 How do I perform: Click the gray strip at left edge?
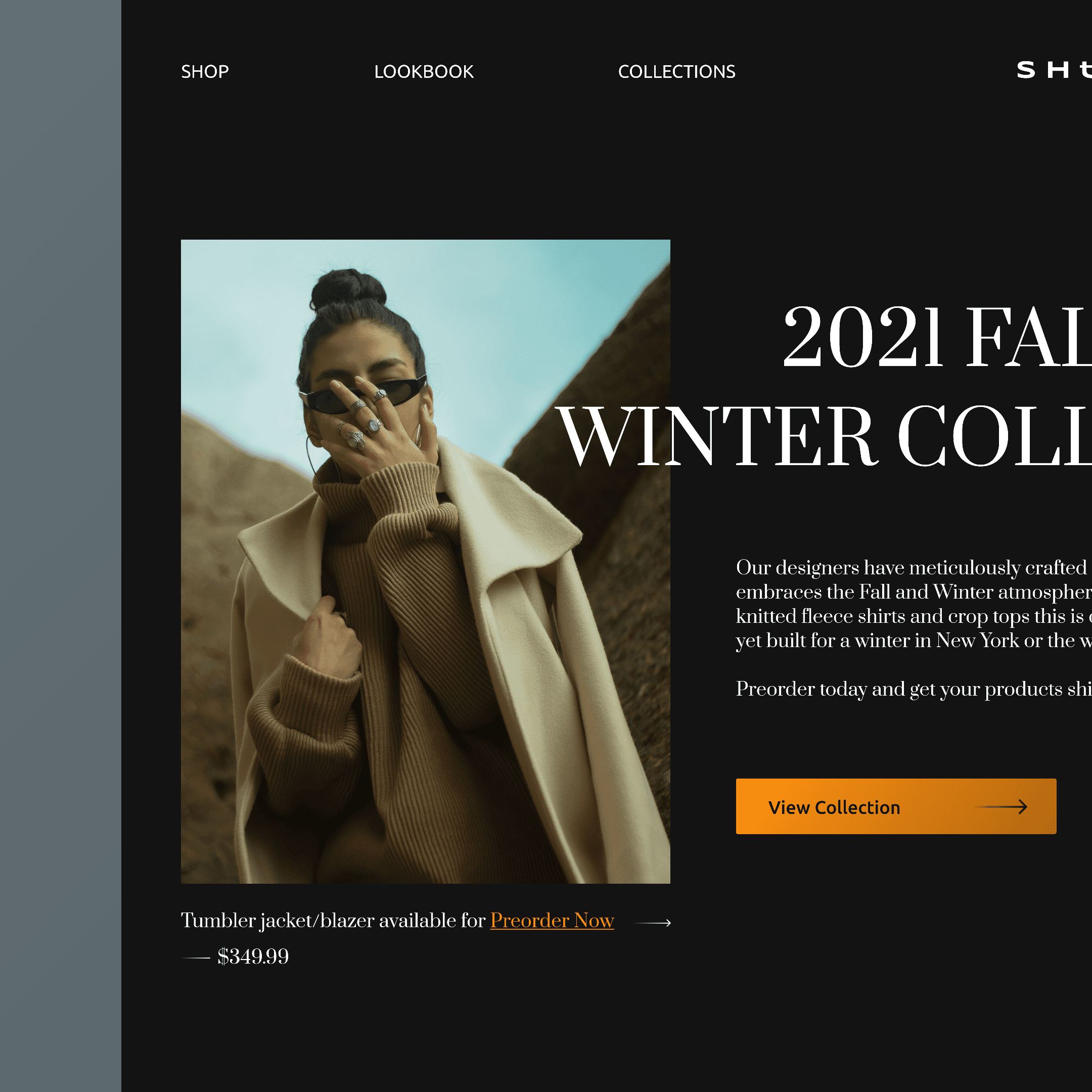61,546
